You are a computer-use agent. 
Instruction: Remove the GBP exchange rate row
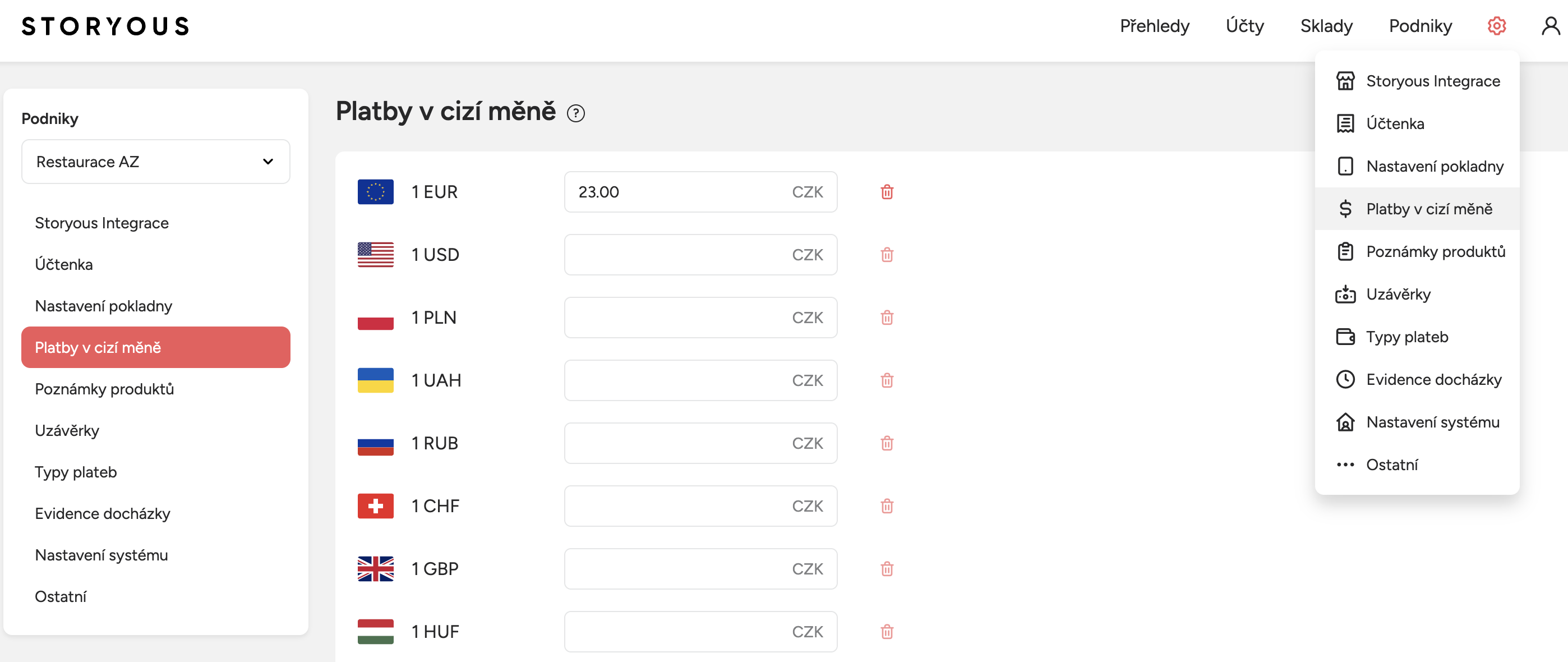pos(887,569)
